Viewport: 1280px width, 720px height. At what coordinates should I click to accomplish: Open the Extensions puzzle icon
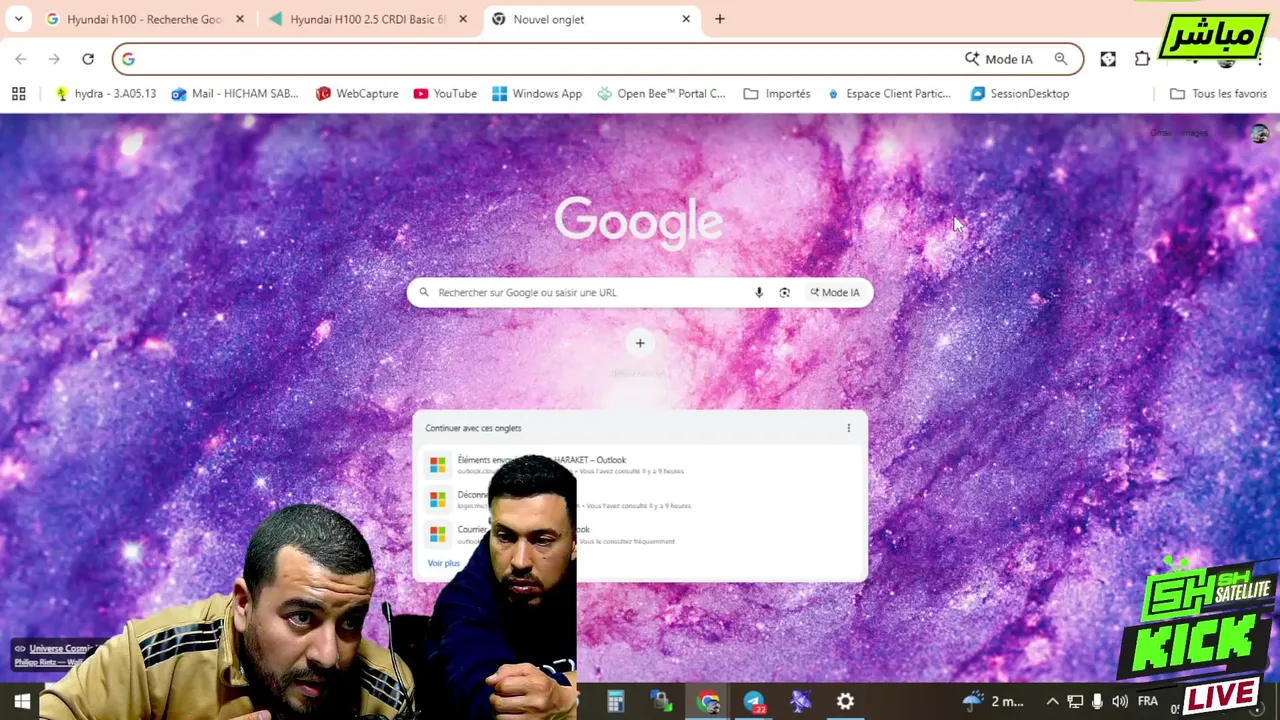tap(1142, 59)
